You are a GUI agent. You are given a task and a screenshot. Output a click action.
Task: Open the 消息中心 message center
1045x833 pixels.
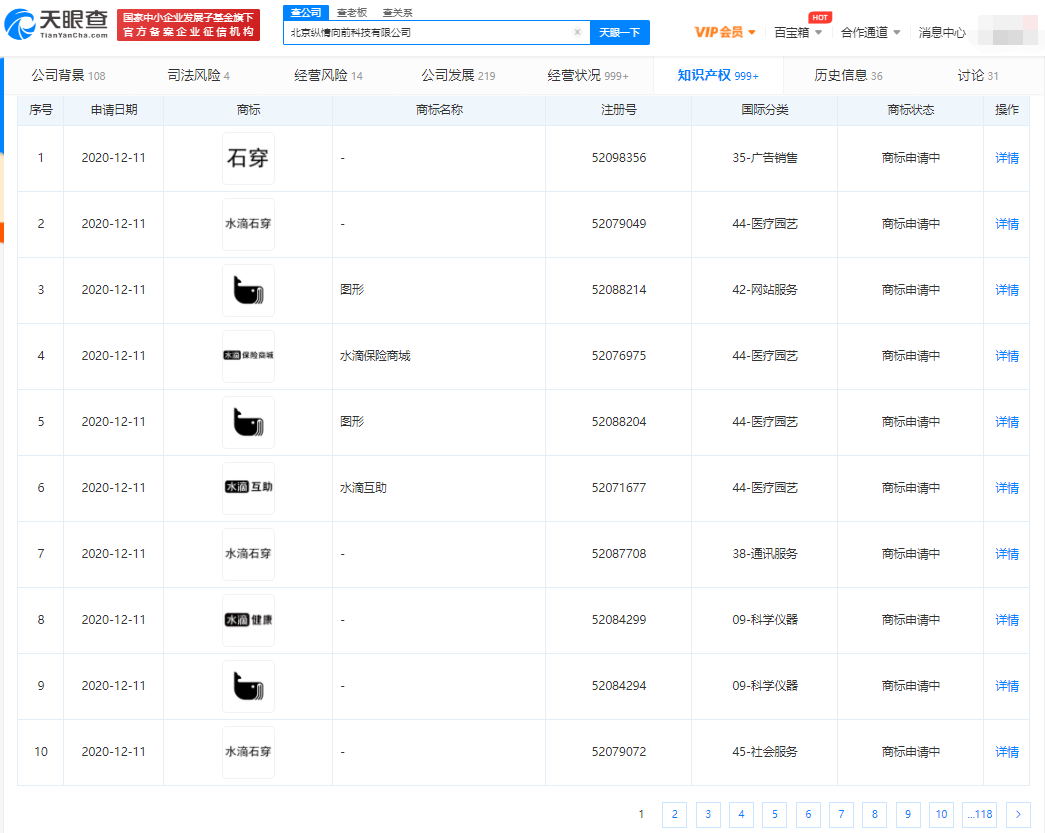point(942,32)
